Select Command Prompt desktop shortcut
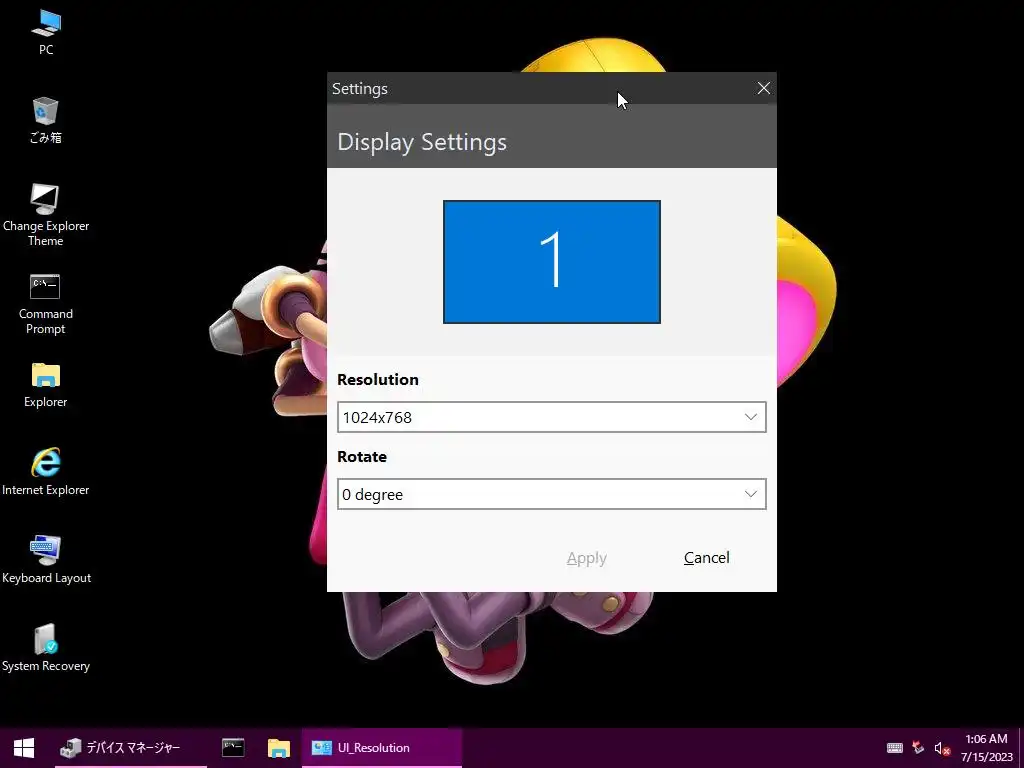Viewport: 1024px width, 768px height. (x=46, y=304)
